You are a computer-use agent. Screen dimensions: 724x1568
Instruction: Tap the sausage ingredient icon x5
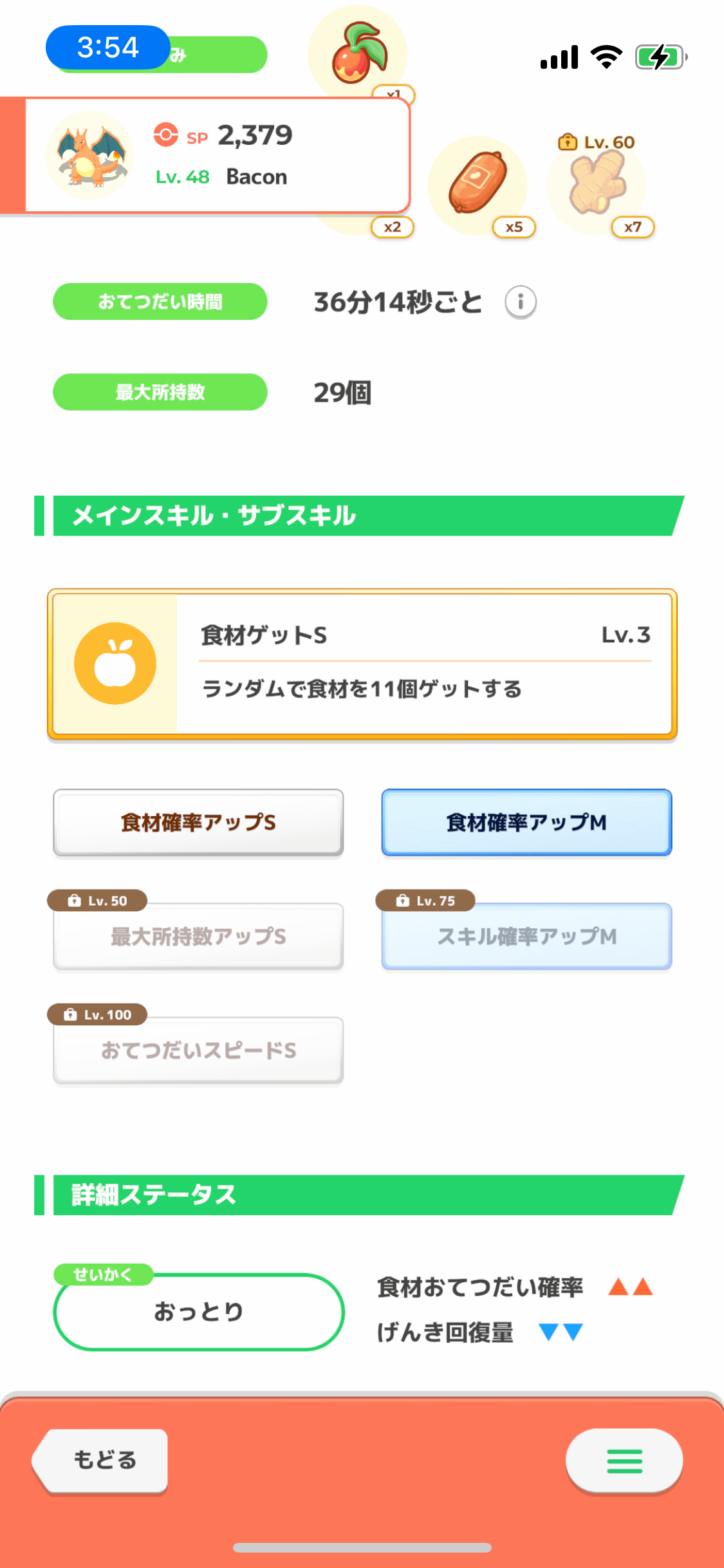coord(478,183)
